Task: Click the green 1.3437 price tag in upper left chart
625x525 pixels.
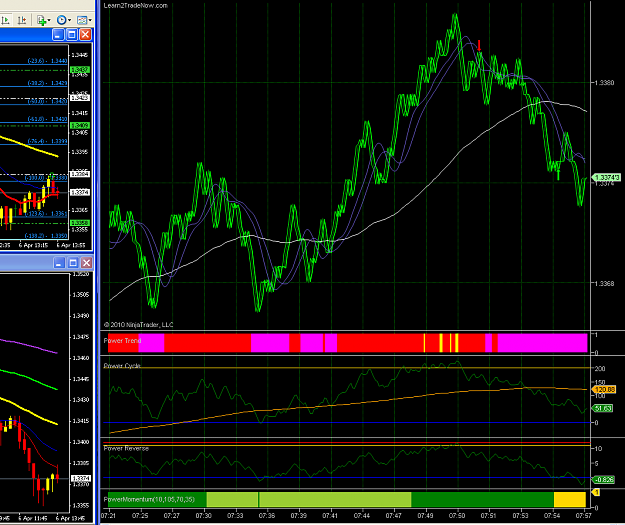Action: [x=80, y=70]
